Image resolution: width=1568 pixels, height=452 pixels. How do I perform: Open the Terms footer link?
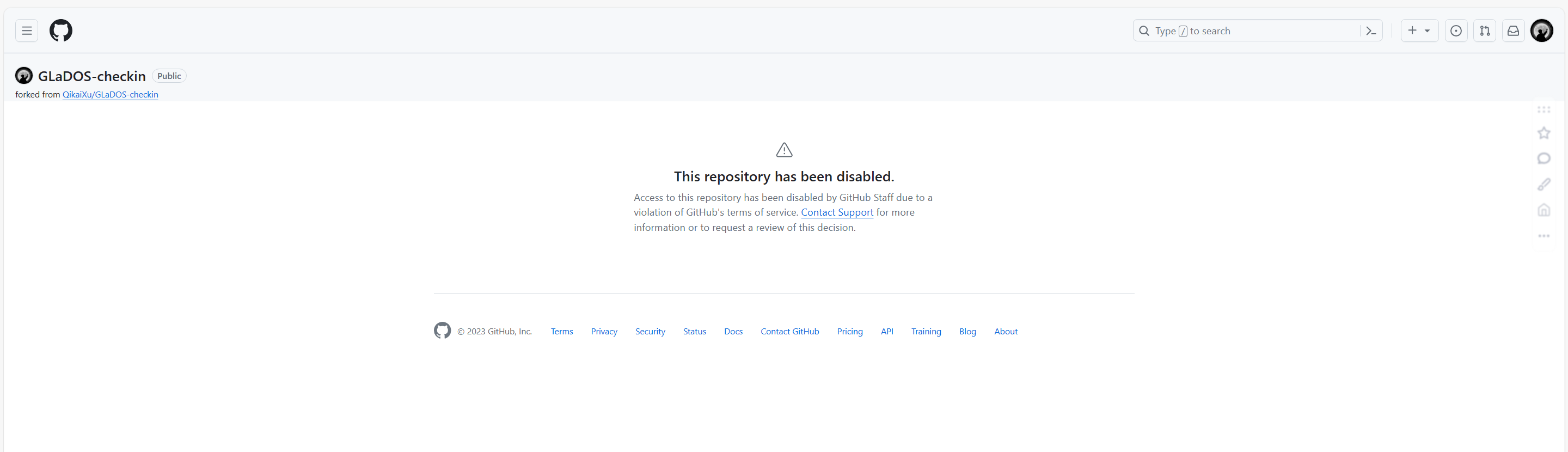(x=562, y=332)
